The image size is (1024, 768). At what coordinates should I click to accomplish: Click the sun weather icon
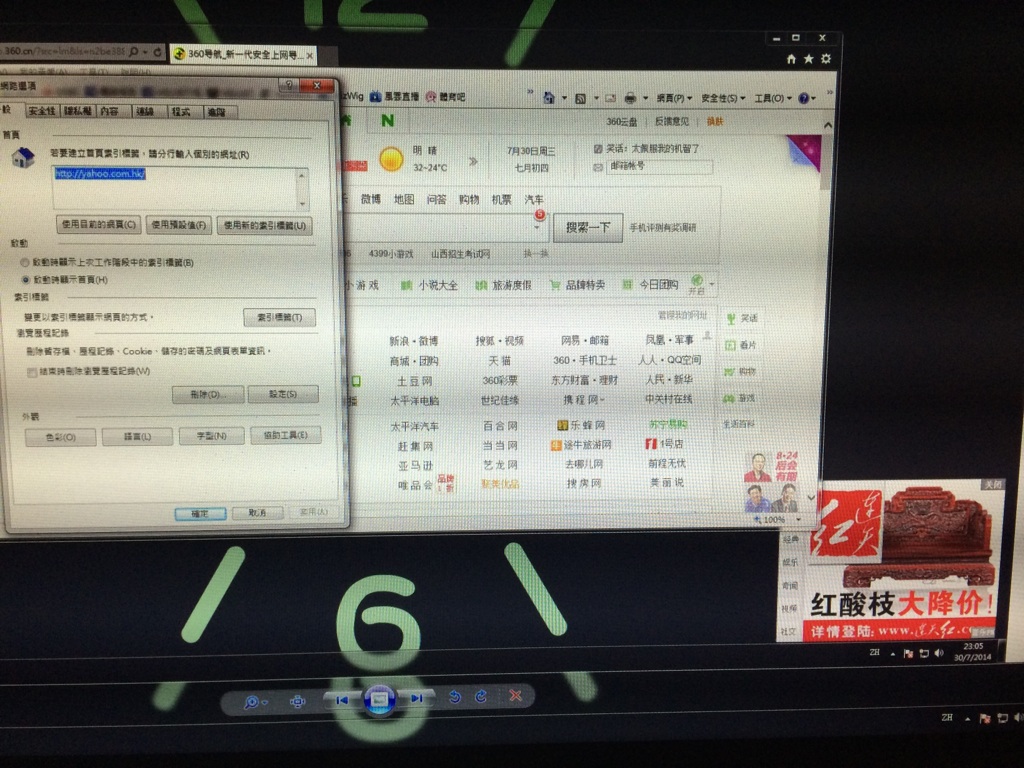point(392,159)
